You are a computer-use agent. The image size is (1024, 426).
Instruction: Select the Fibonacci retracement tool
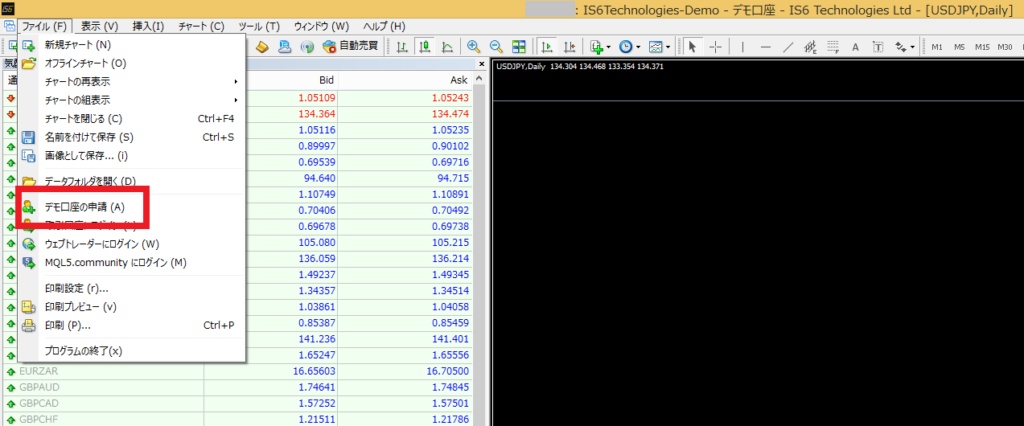[x=833, y=47]
